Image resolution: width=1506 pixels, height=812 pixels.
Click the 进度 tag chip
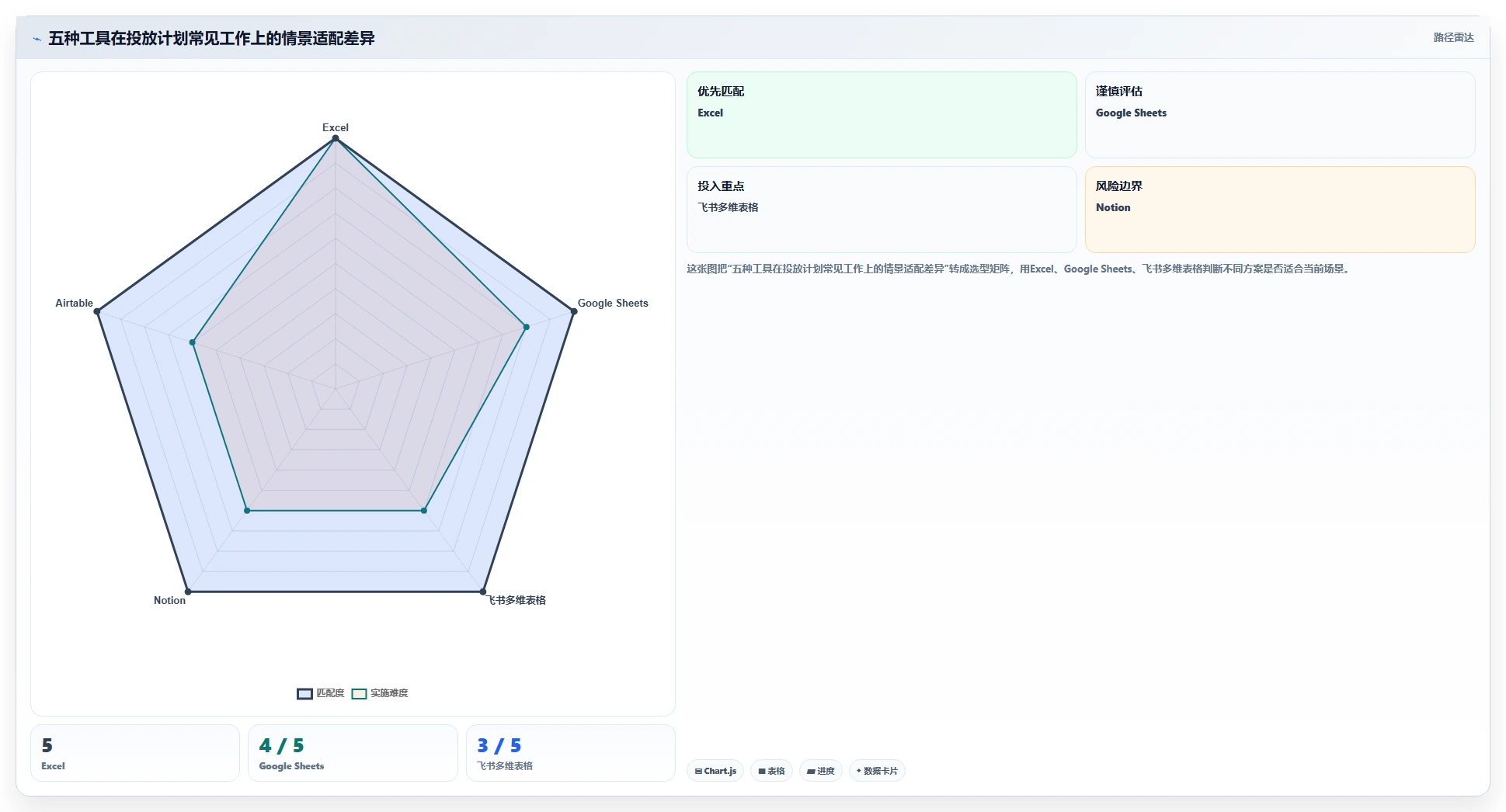click(820, 771)
